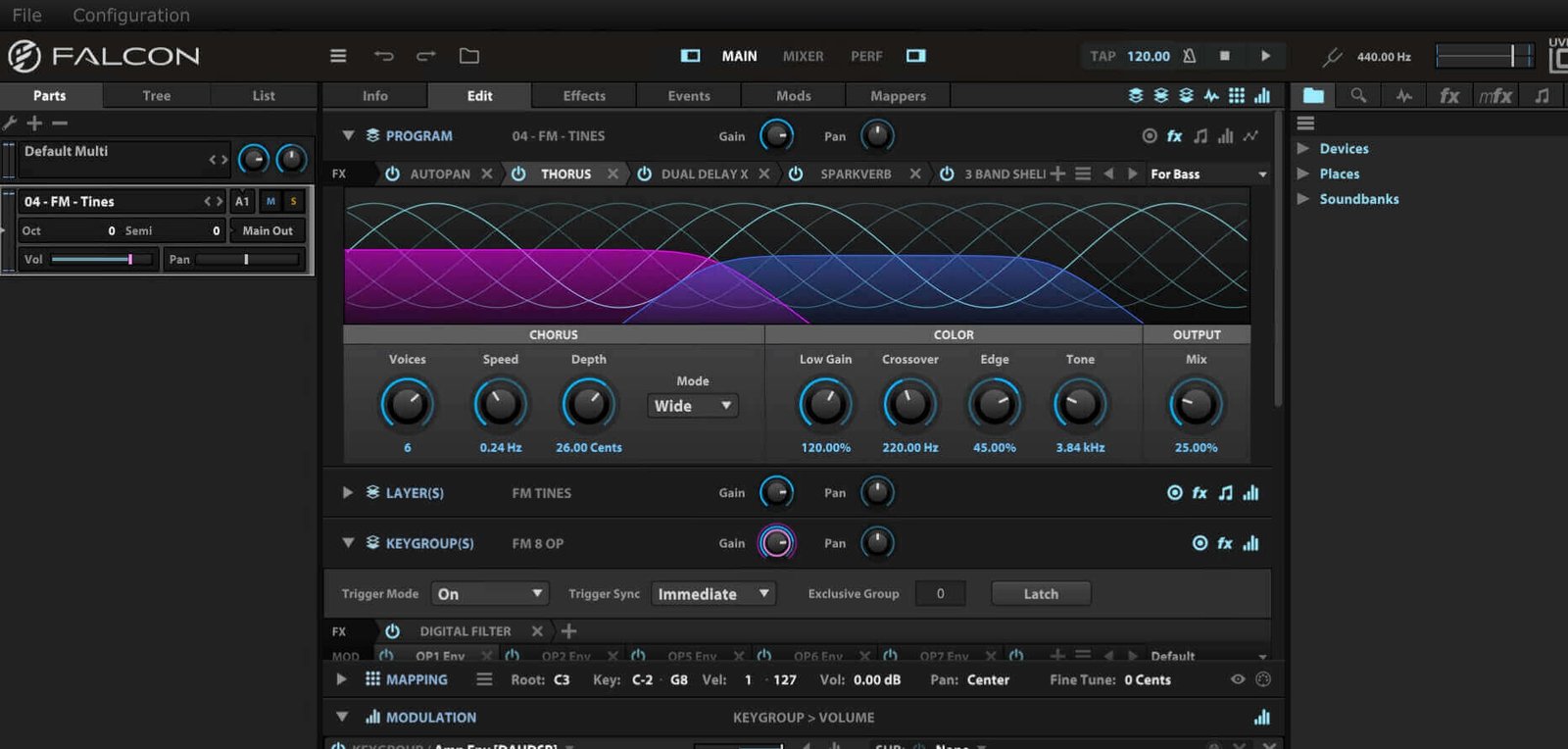This screenshot has height=749, width=1568.
Task: Click the metronome icon
Action: click(x=1189, y=56)
